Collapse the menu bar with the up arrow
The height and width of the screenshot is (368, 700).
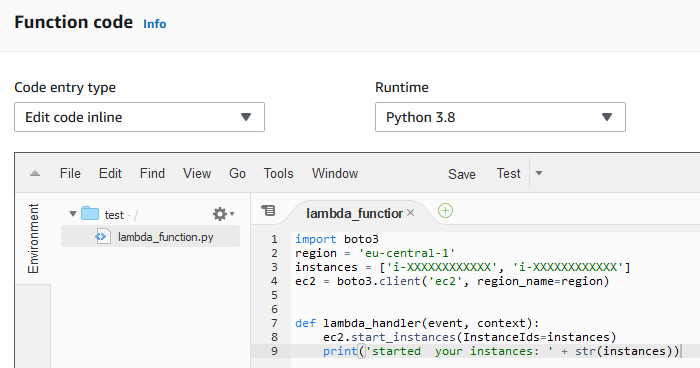35,174
